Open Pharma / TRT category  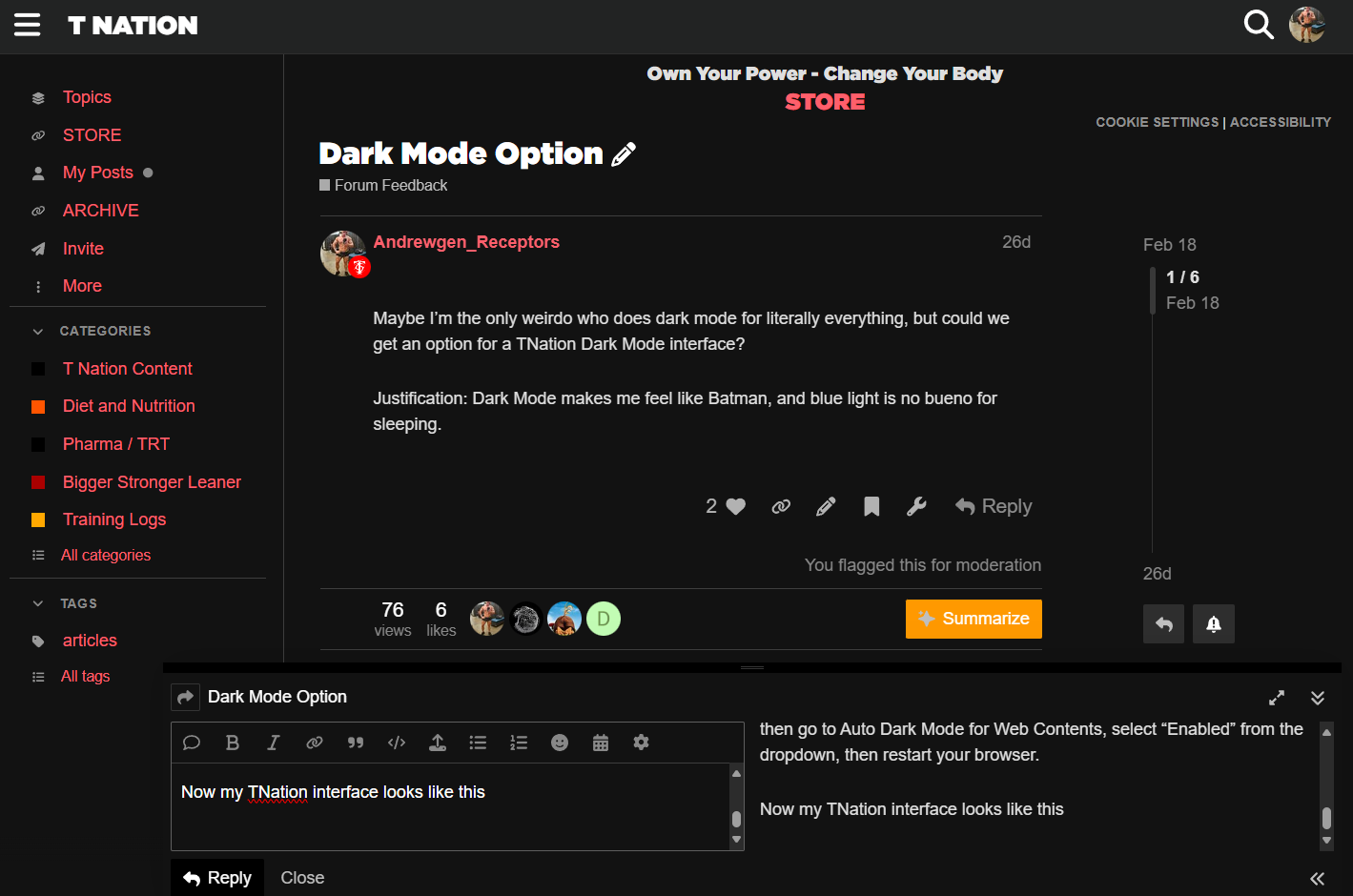[115, 444]
